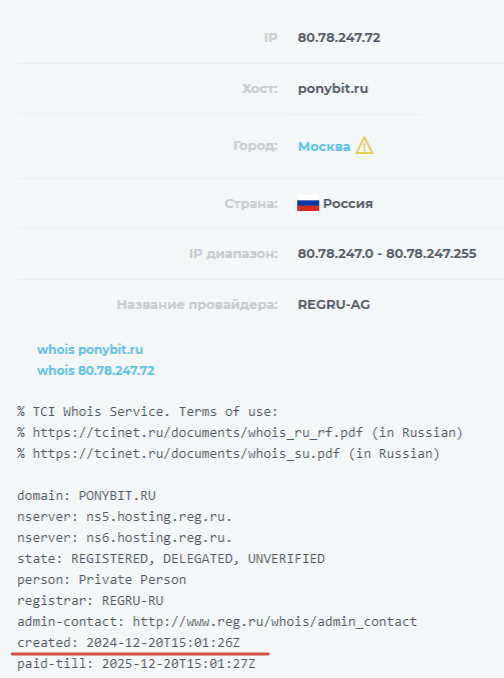This screenshot has height=678, width=504.
Task: Click the state REGISTERED, DELEGATED line
Action: (171, 559)
